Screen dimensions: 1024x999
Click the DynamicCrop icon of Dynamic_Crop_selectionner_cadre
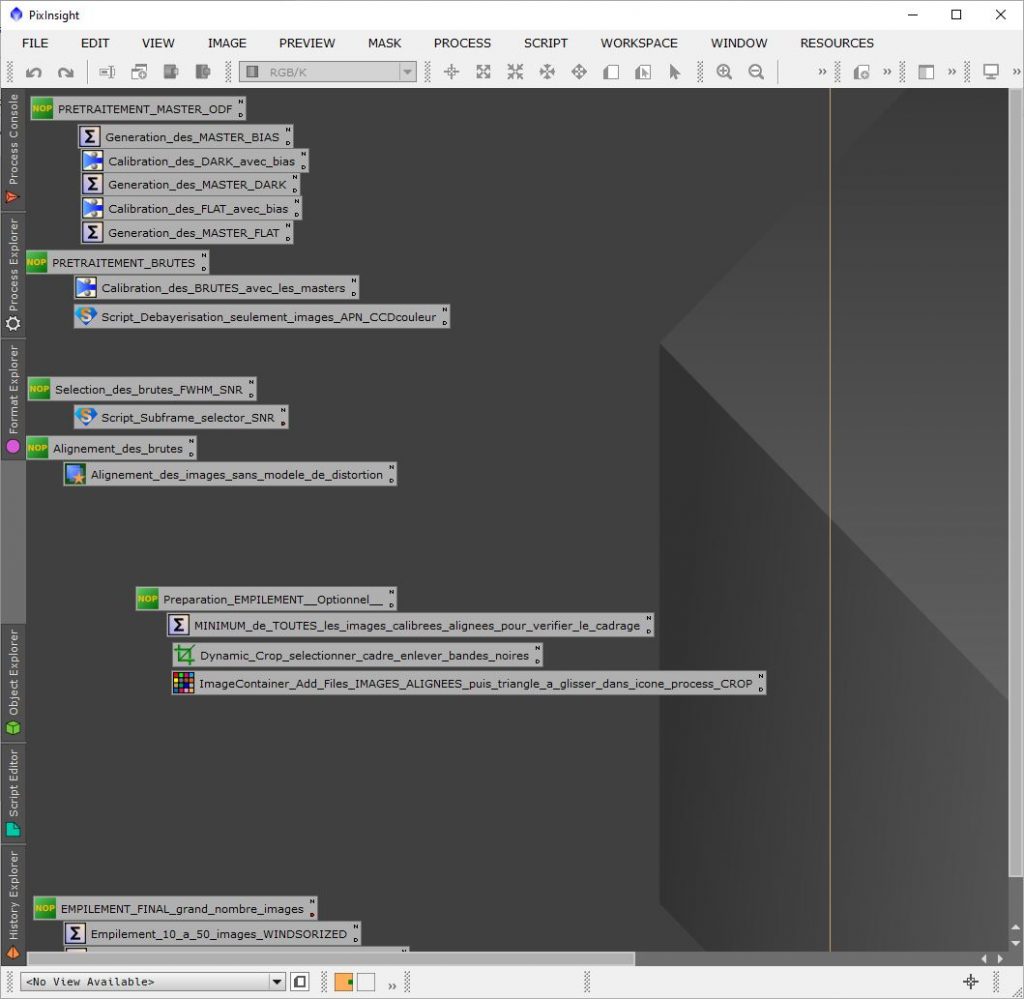tap(185, 655)
